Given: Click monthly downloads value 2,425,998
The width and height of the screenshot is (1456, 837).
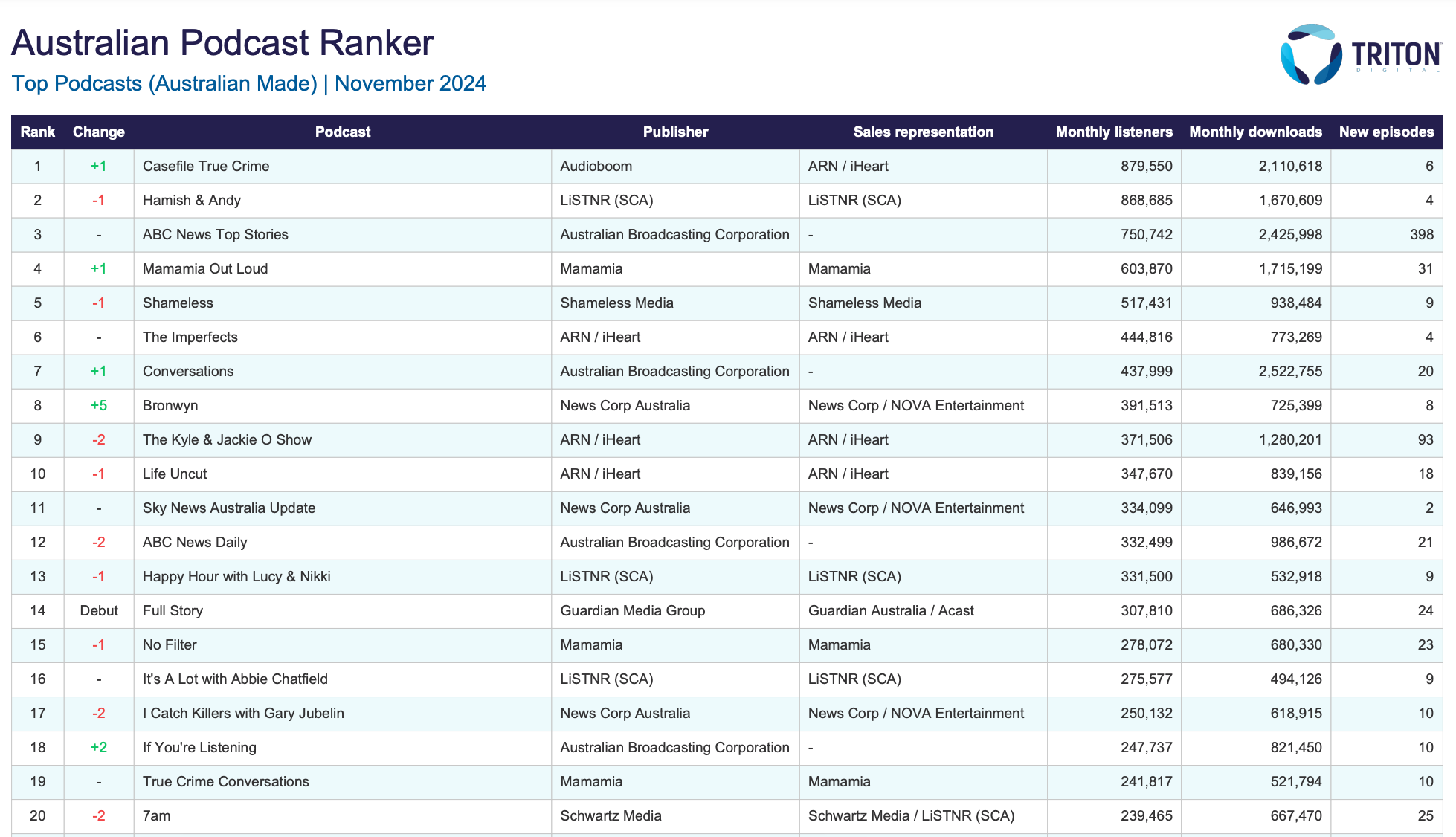Looking at the screenshot, I should pos(1290,234).
